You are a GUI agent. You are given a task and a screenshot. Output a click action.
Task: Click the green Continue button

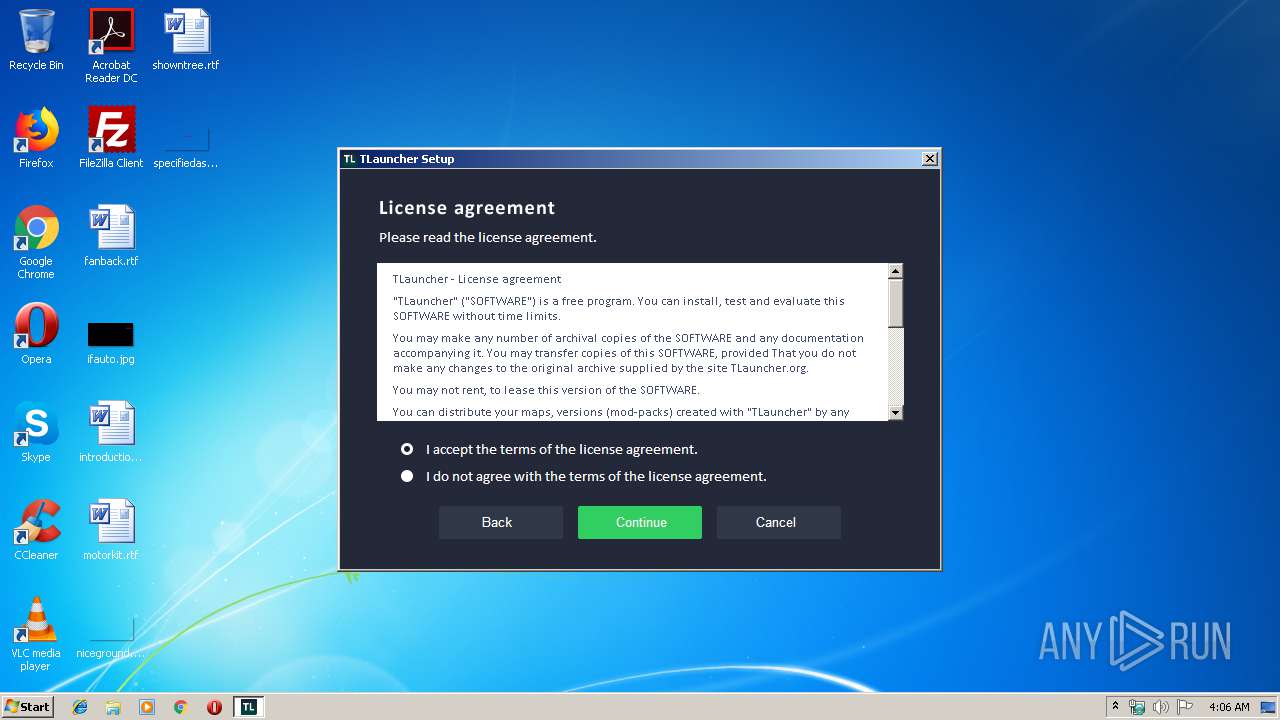[640, 522]
